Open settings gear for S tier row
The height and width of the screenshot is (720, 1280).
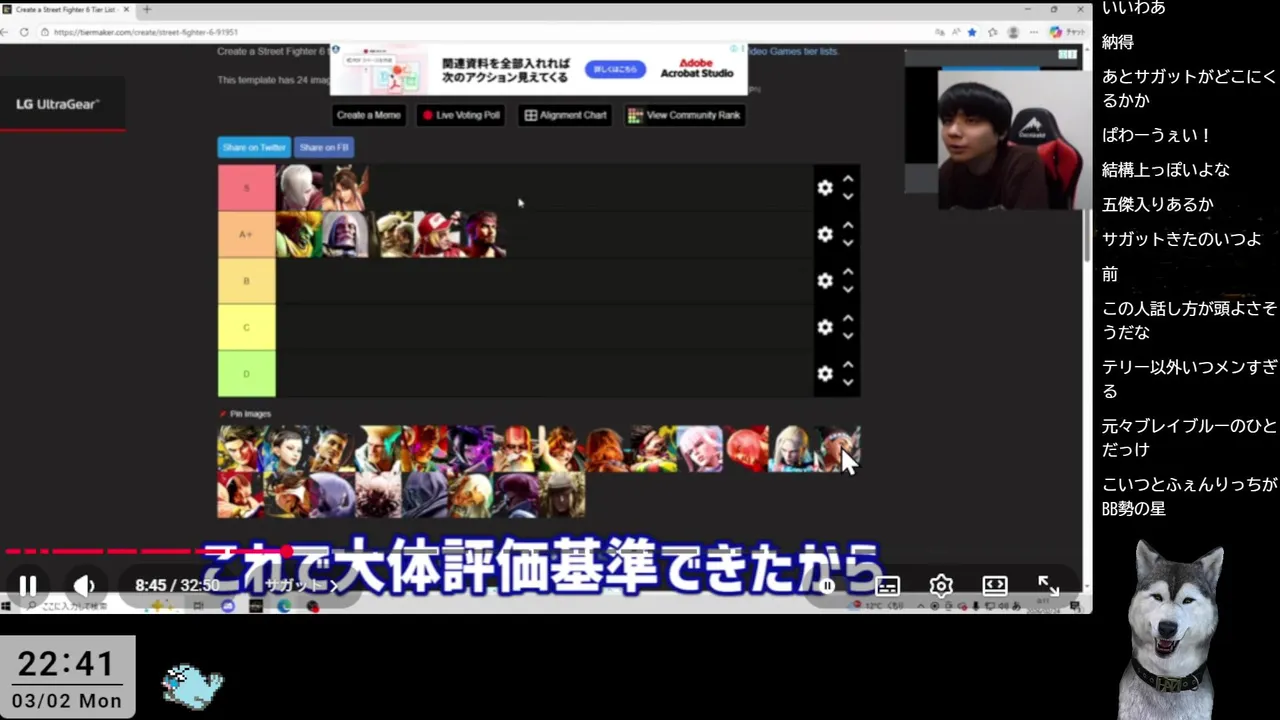coord(825,188)
